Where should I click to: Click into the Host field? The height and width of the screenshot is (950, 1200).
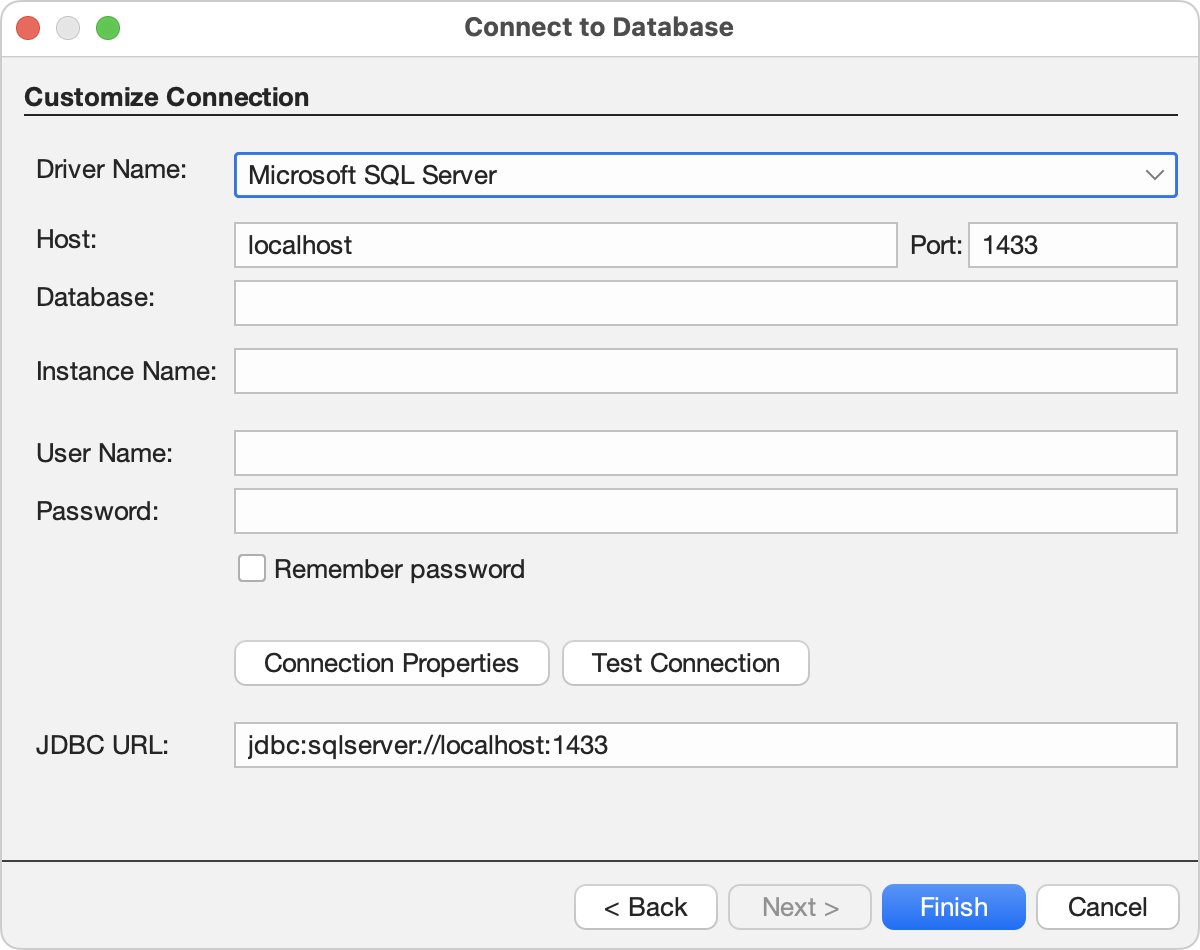tap(565, 245)
